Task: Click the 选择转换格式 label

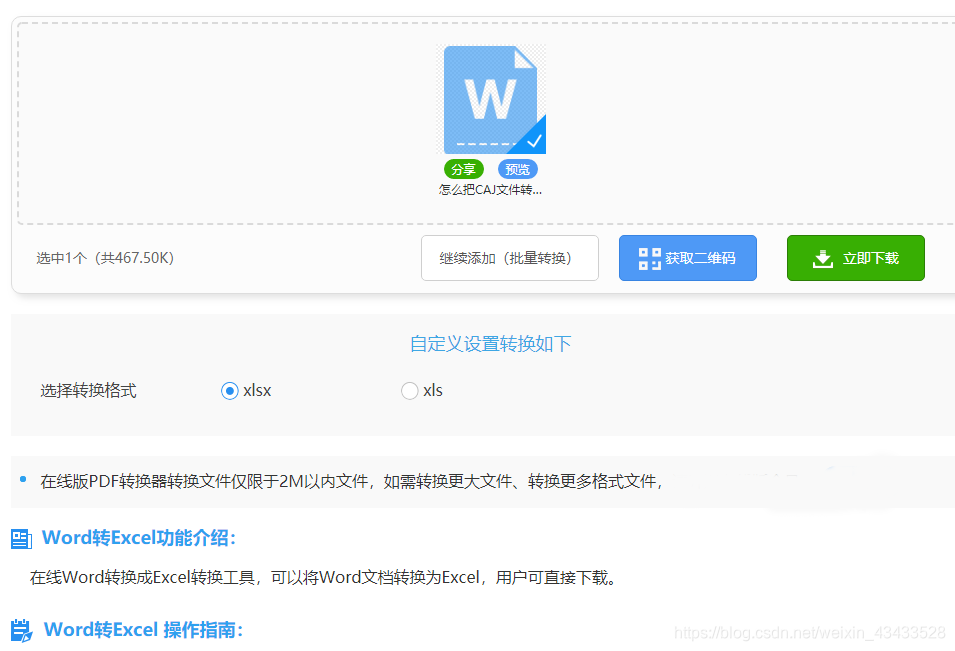Action: click(88, 390)
